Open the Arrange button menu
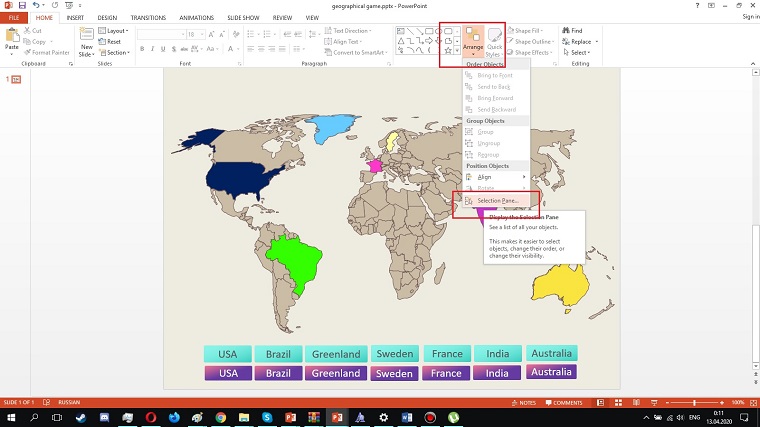760x427 pixels. (473, 45)
